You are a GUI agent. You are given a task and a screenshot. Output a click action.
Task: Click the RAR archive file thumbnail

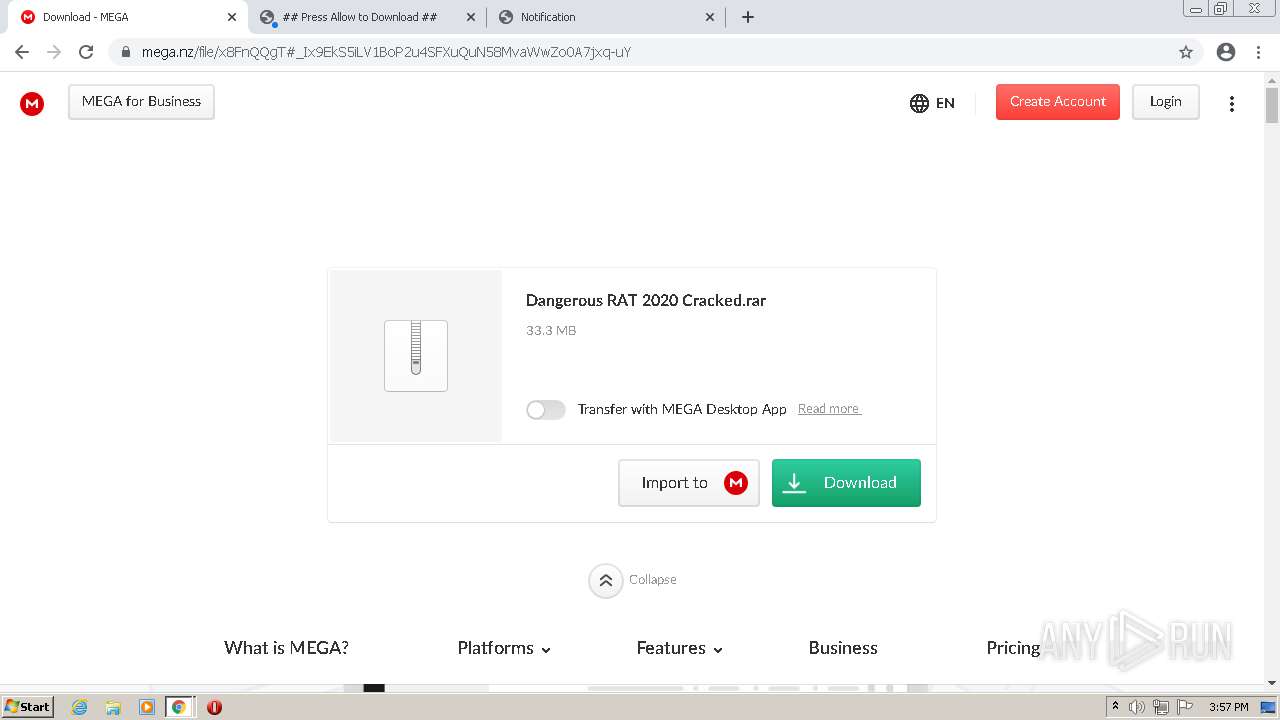[416, 356]
